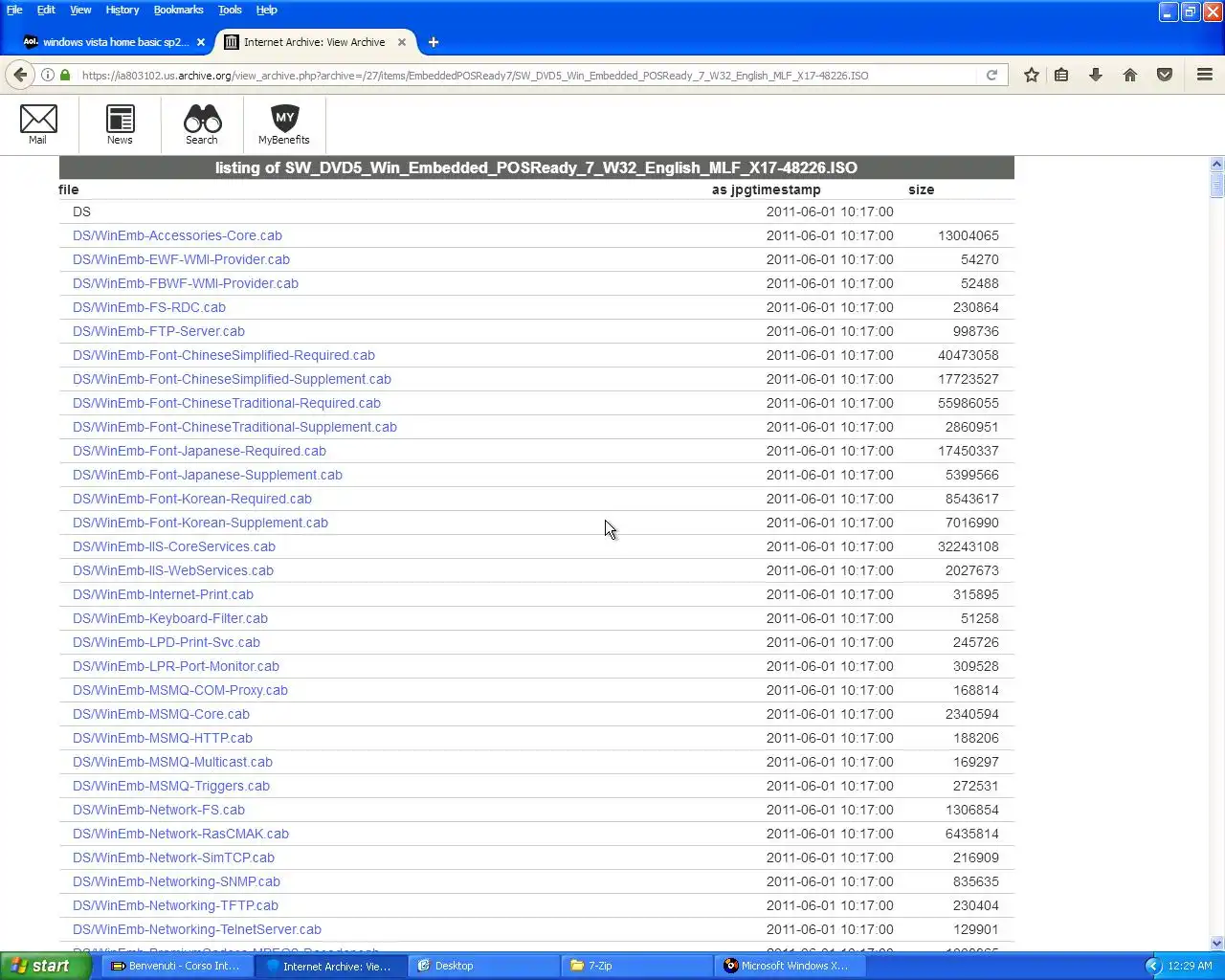The height and width of the screenshot is (980, 1225).
Task: Open DS/WinEmb-EWF-WMI-Provider.cab link
Action: [181, 259]
